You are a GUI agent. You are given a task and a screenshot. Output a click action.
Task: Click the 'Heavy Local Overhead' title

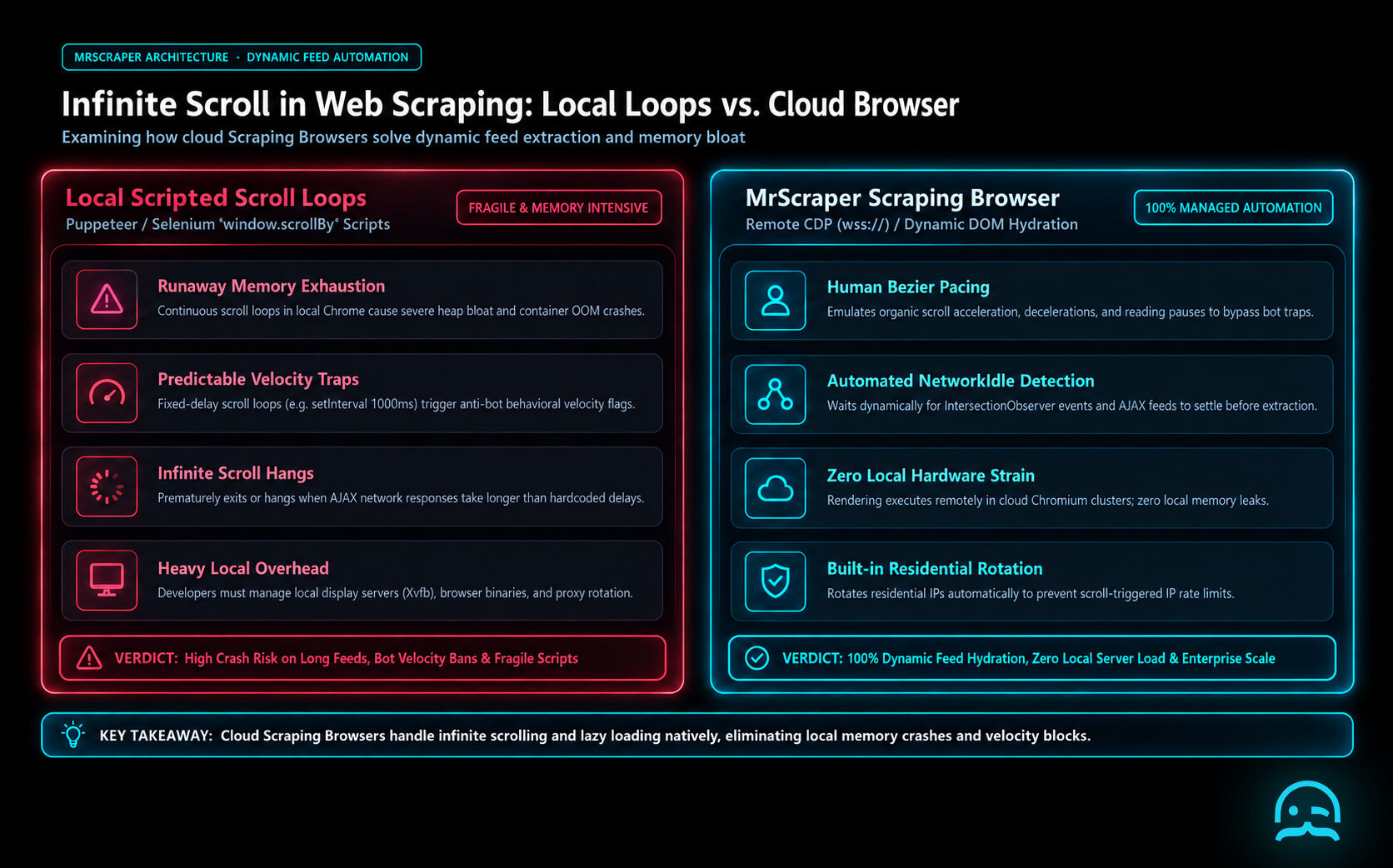(243, 568)
